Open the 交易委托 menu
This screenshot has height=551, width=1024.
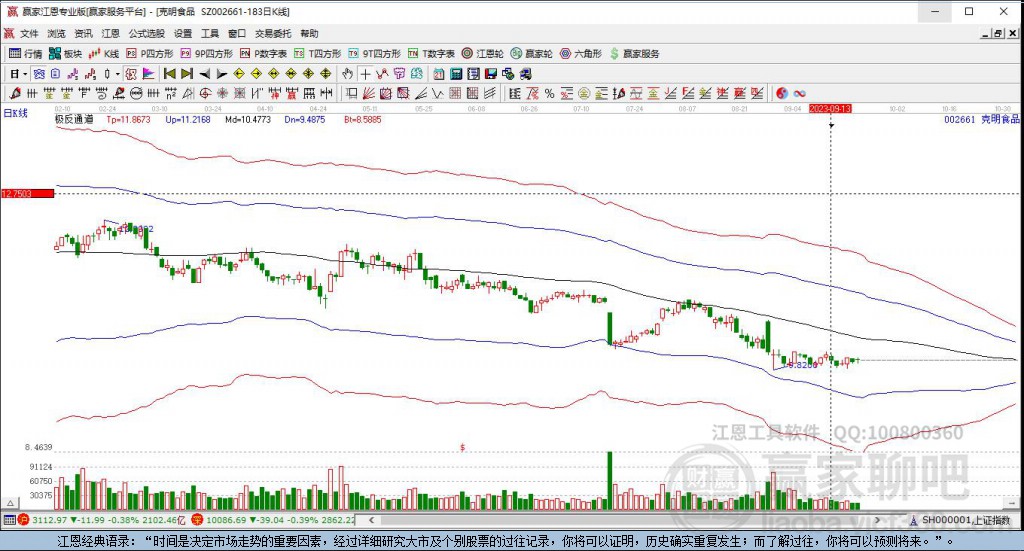tap(273, 33)
